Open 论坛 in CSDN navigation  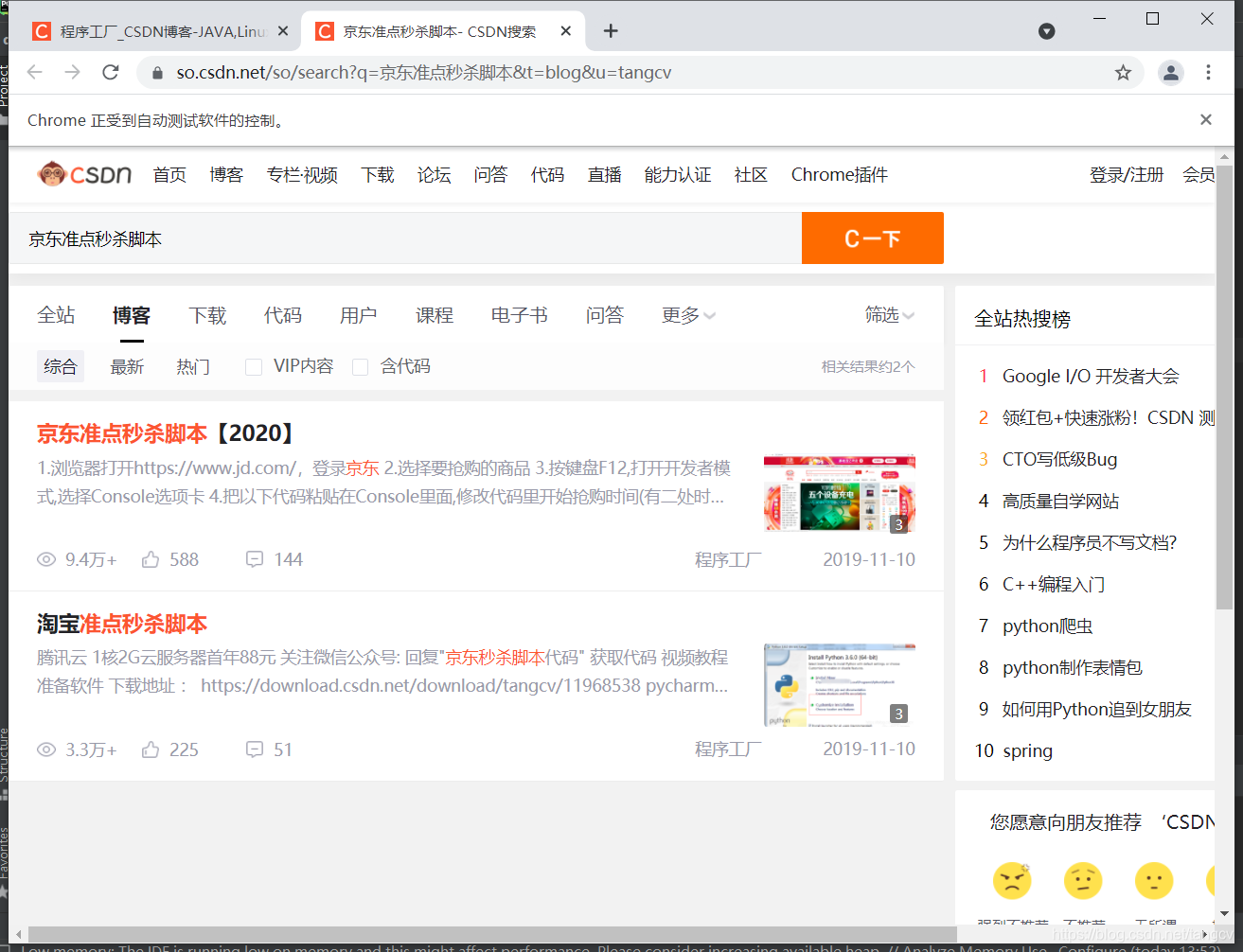click(x=435, y=174)
